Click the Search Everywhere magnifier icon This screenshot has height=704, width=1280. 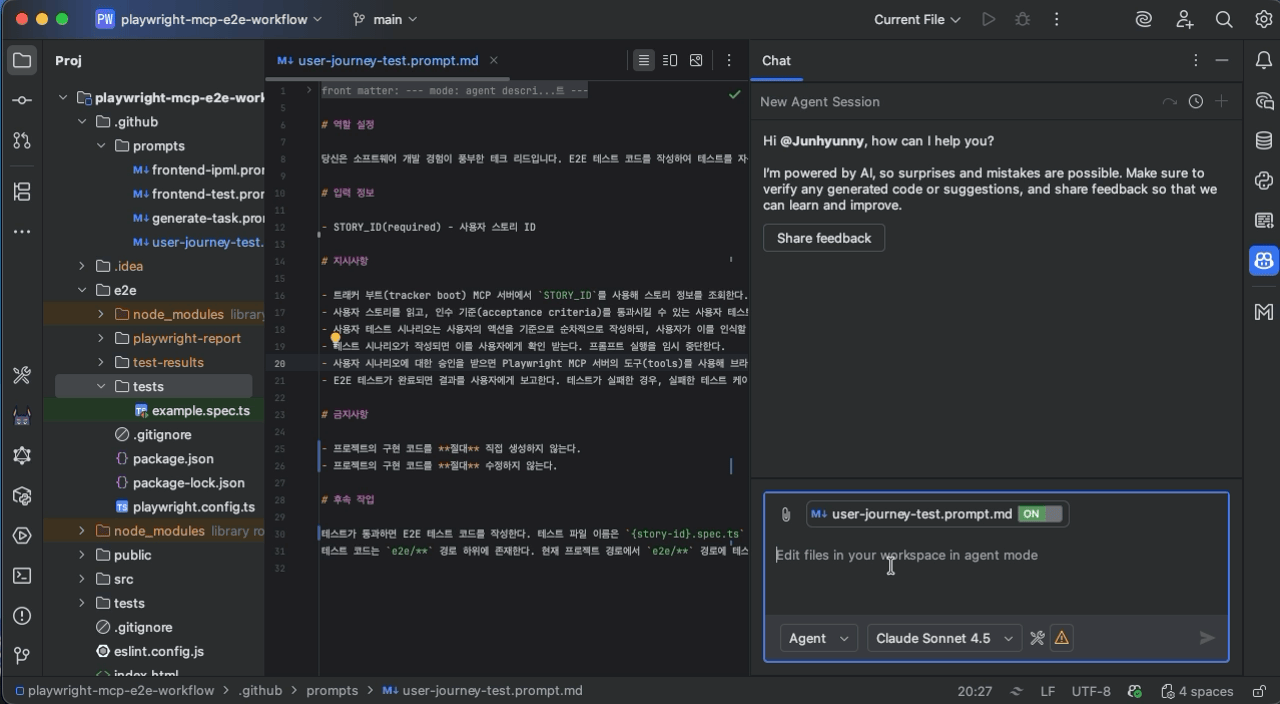[1224, 19]
